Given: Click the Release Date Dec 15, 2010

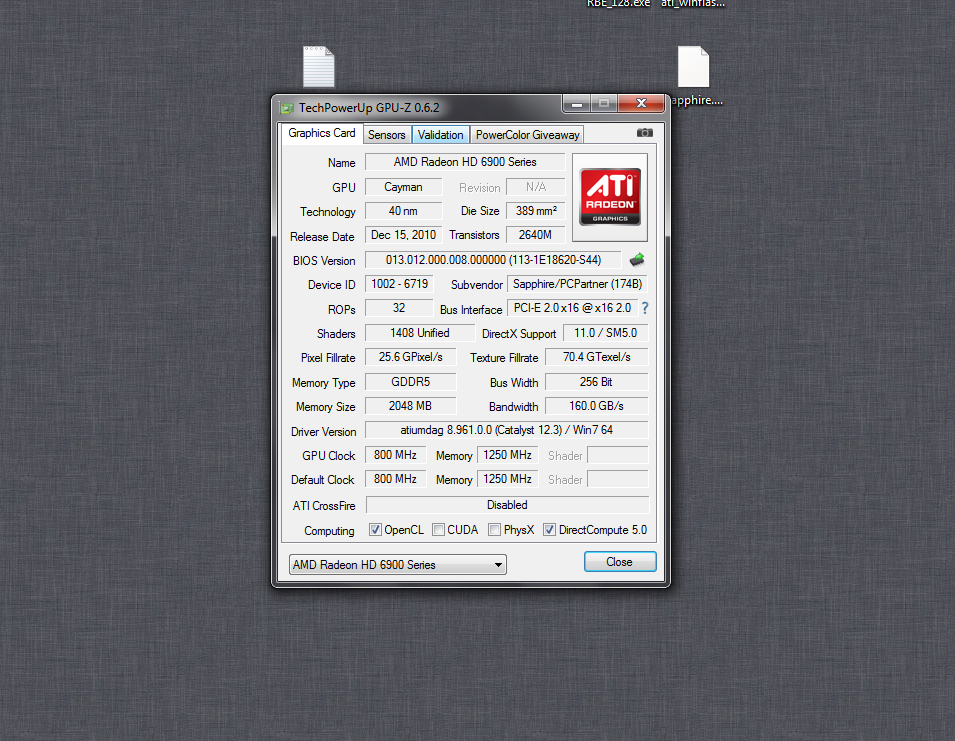Looking at the screenshot, I should point(403,235).
